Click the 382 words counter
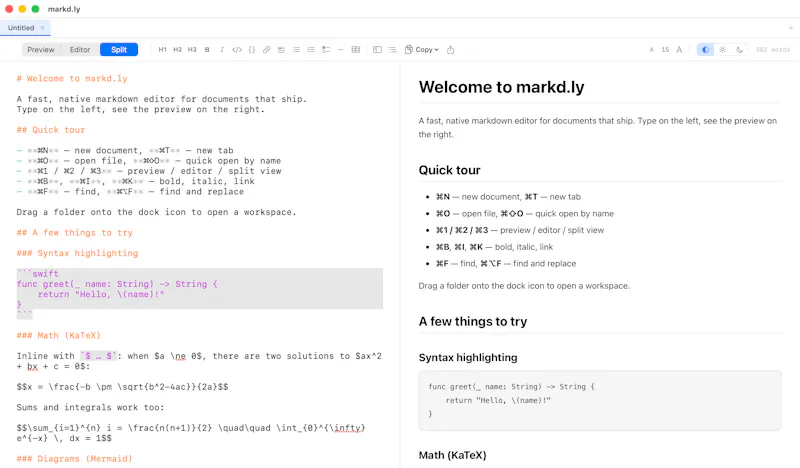 coord(772,50)
